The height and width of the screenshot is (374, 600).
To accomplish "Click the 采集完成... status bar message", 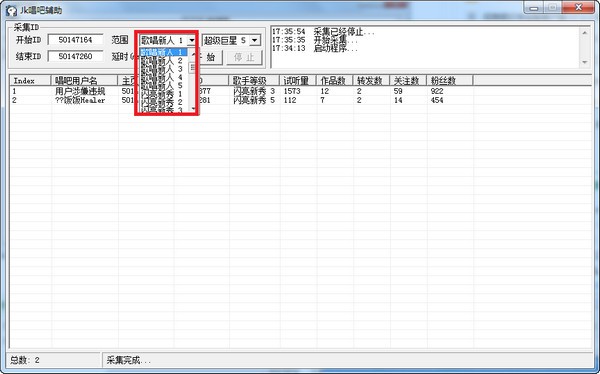I will click(x=129, y=360).
